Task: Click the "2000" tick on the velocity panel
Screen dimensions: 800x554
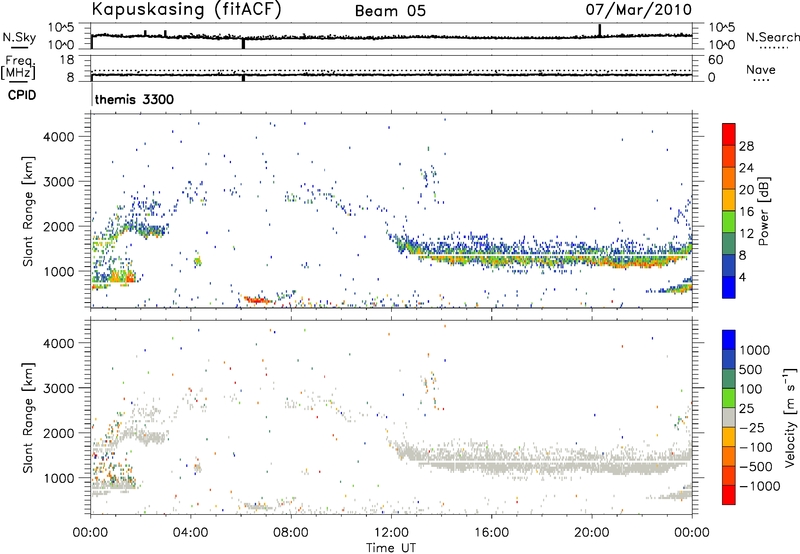Action: point(59,433)
